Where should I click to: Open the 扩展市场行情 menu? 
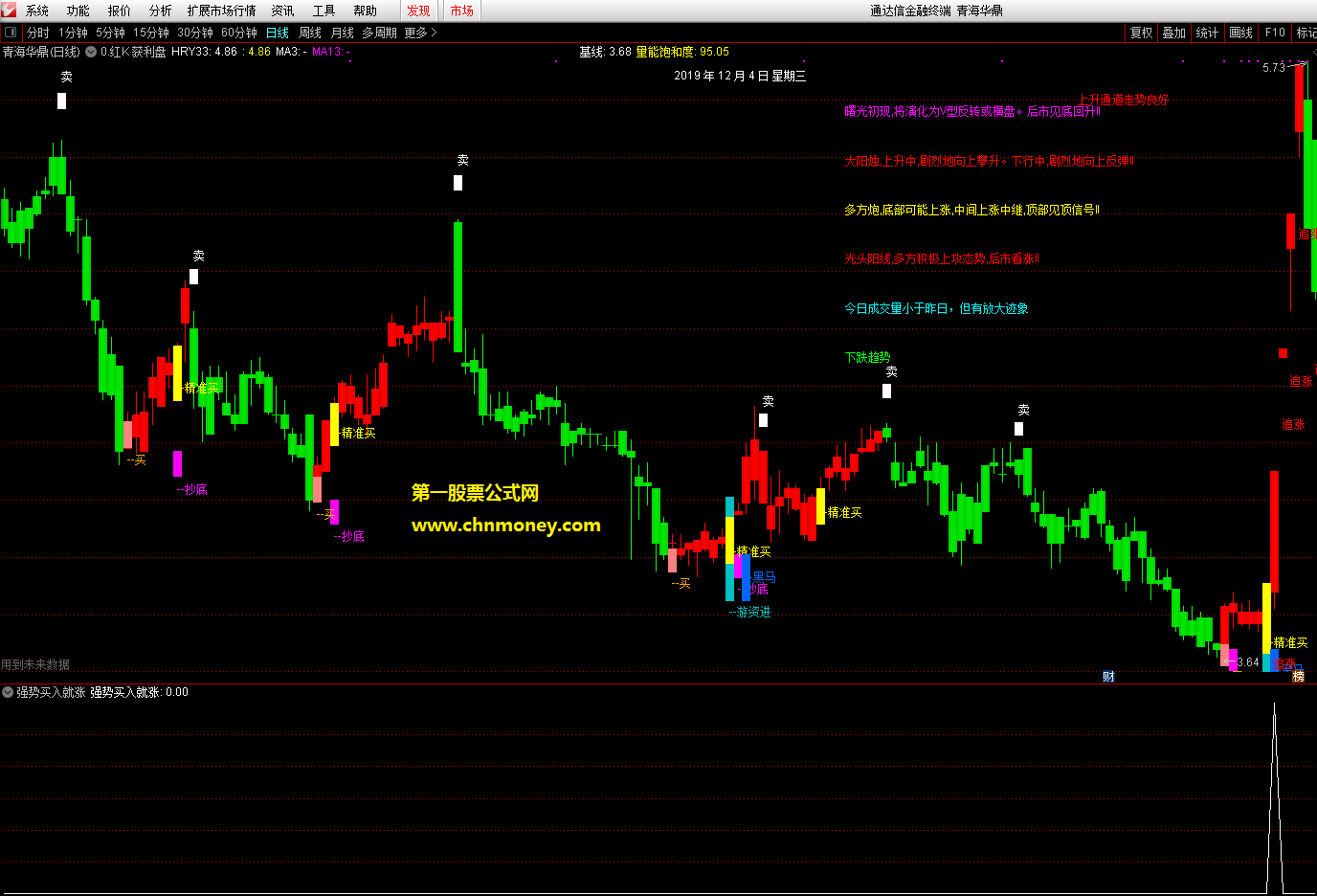(222, 11)
